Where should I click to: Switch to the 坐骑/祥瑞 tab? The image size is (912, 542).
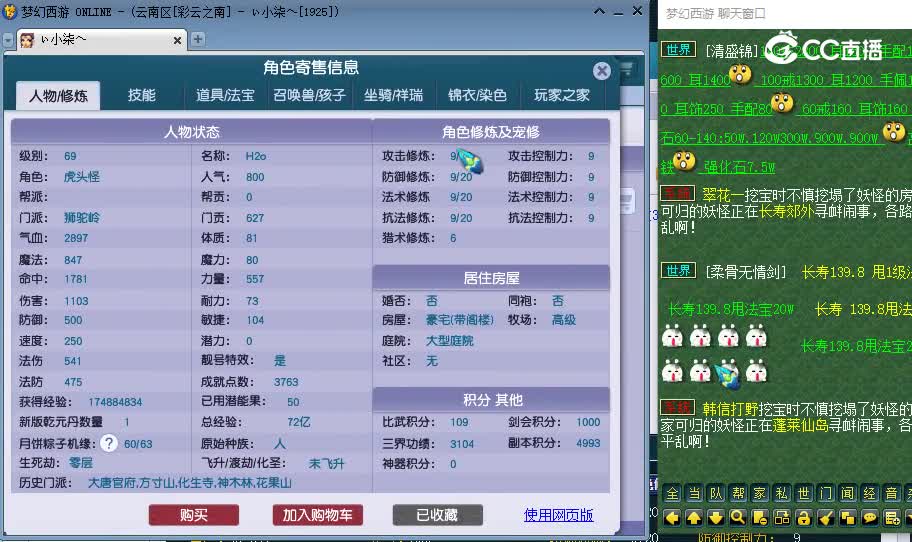click(394, 95)
